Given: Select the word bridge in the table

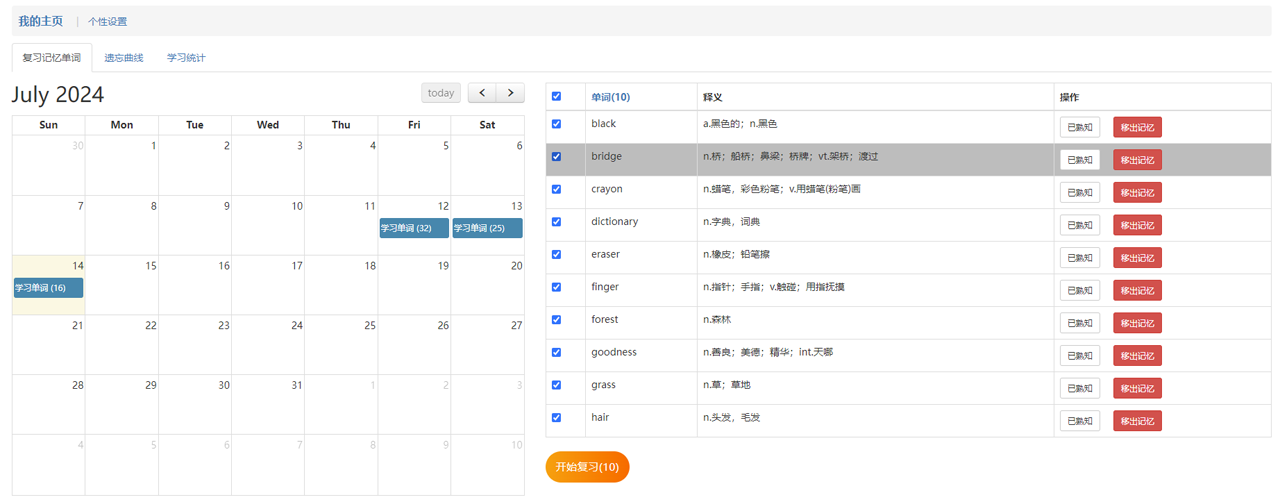Looking at the screenshot, I should (x=606, y=156).
